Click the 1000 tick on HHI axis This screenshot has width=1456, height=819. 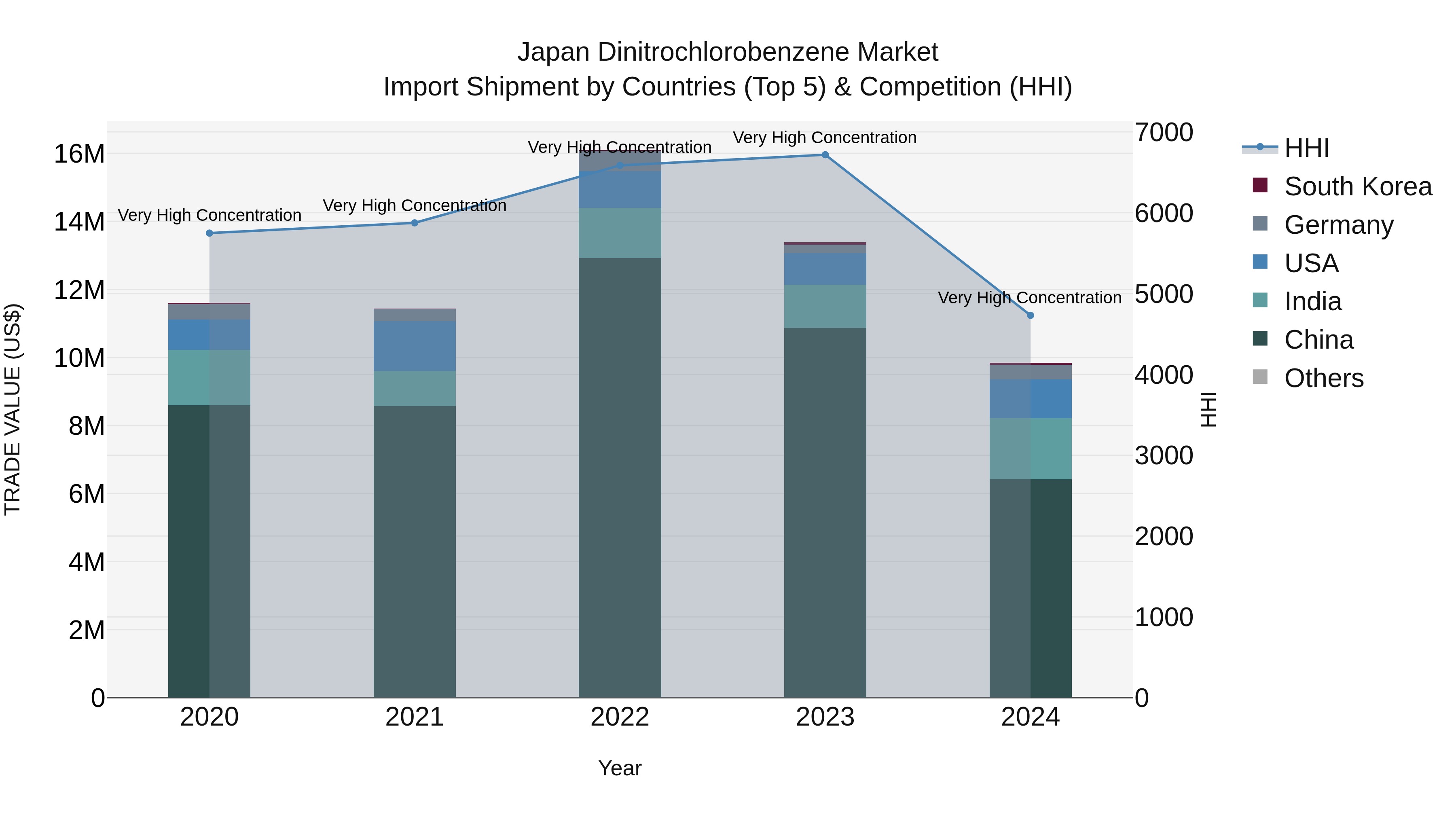1164,617
